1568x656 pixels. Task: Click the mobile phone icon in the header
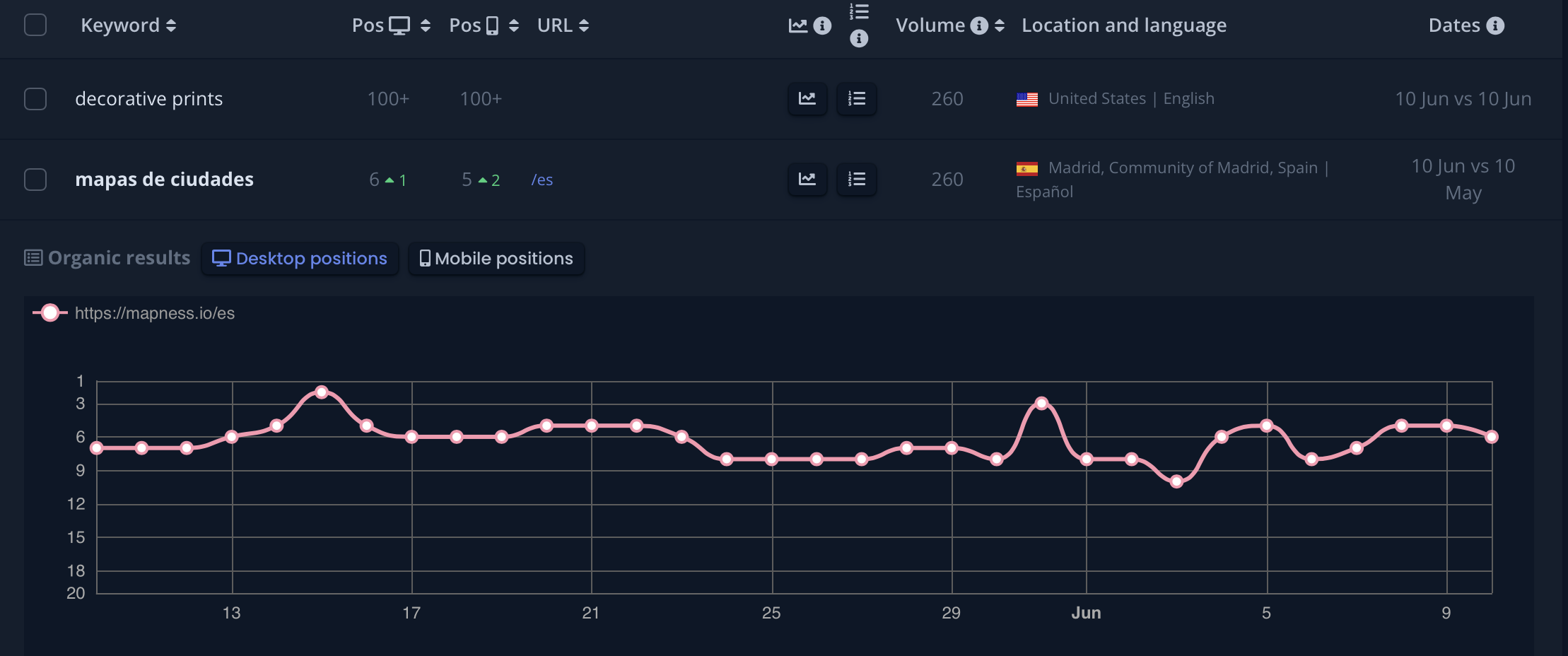493,25
